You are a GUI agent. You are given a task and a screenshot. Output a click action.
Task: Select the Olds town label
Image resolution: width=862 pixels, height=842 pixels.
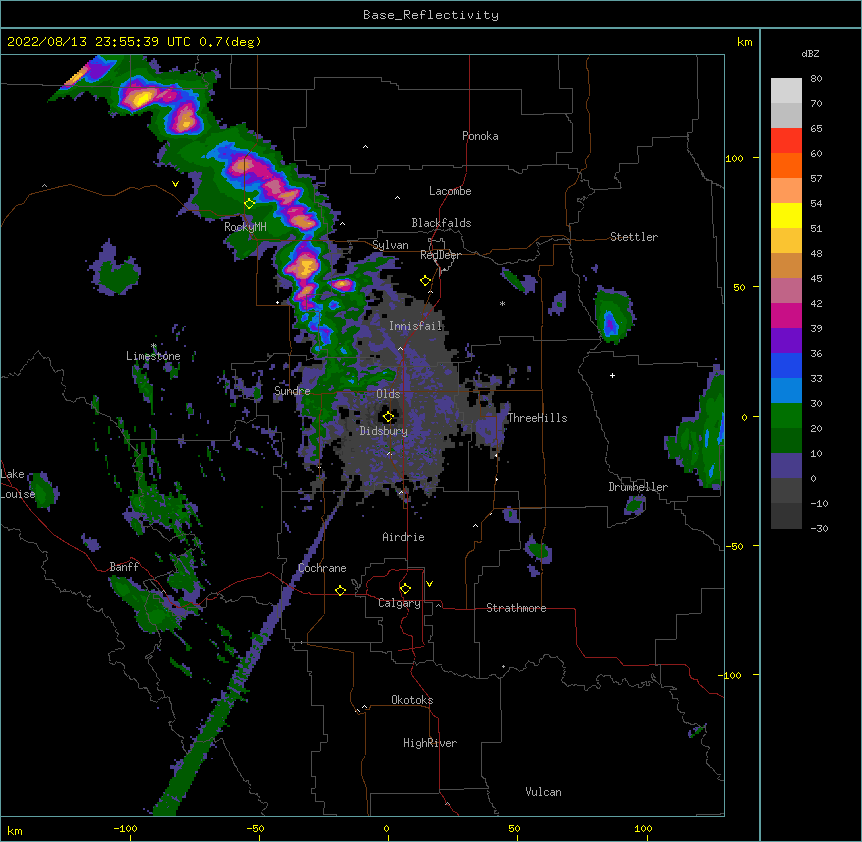[x=388, y=394]
